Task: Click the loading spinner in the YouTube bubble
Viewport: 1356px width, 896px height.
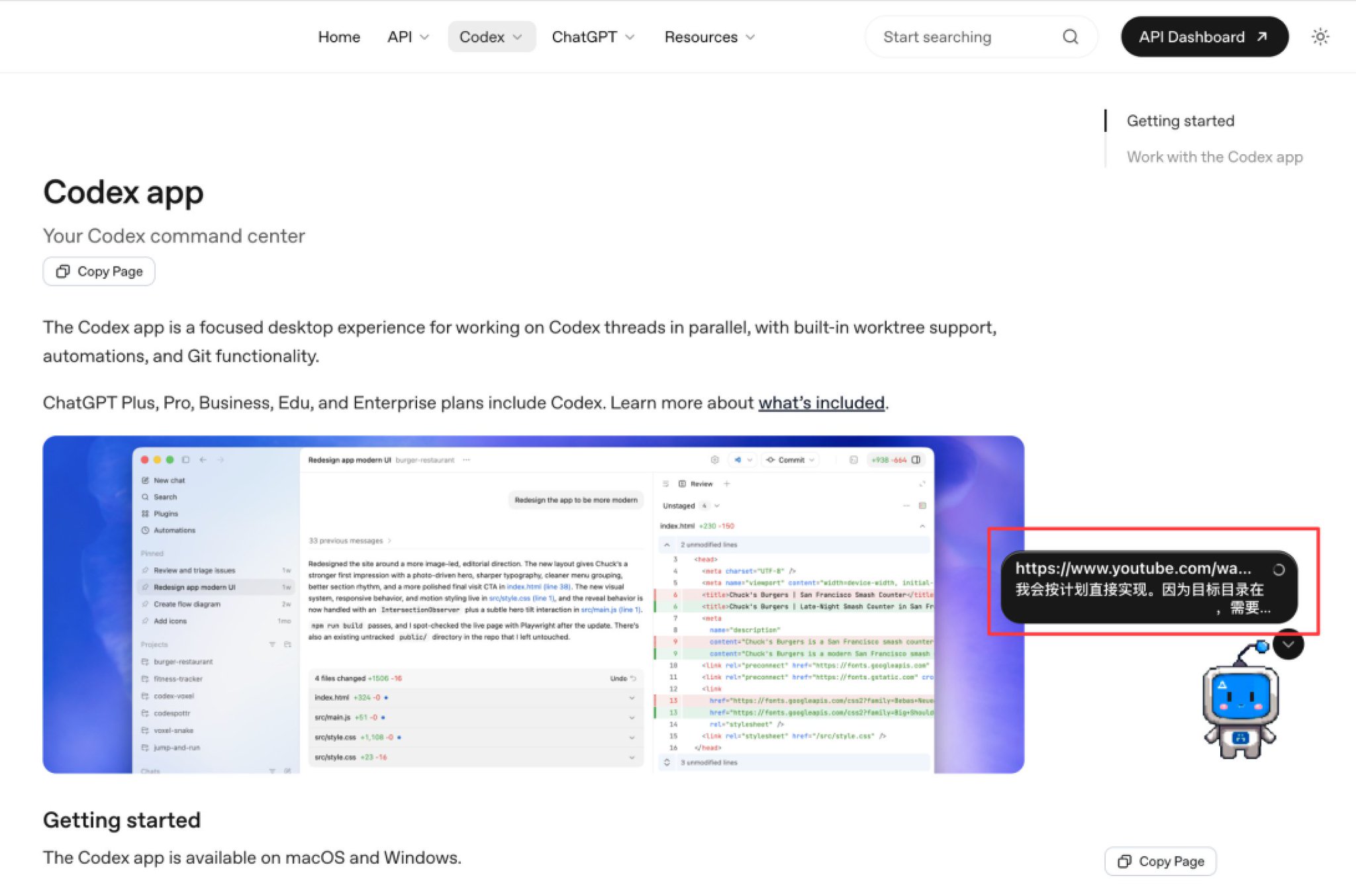Action: [1279, 570]
